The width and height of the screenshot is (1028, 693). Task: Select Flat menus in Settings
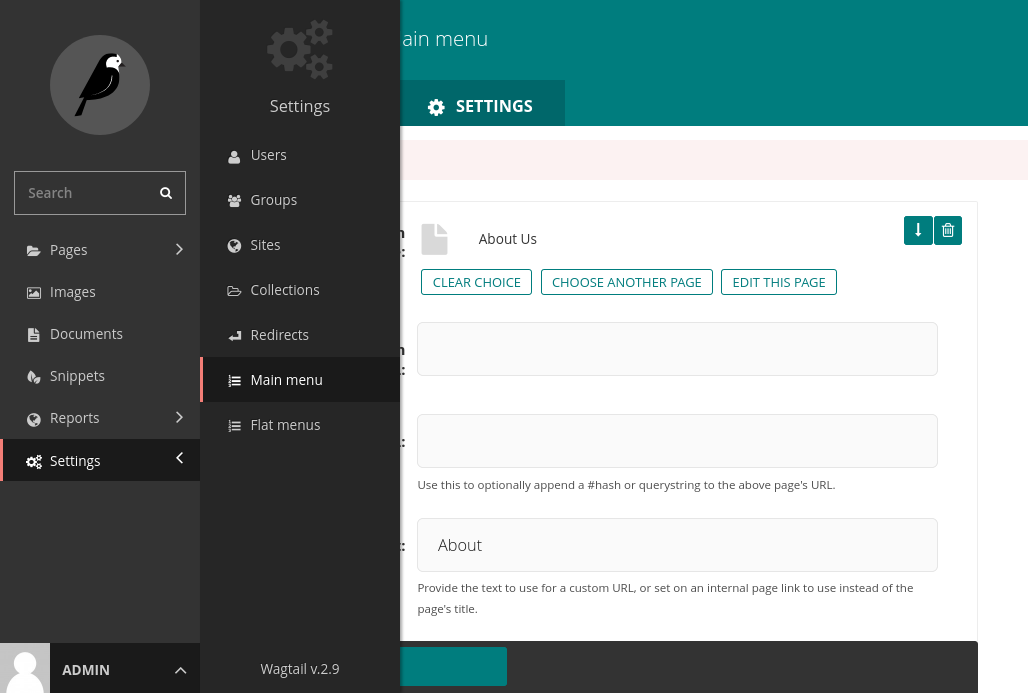(x=285, y=425)
